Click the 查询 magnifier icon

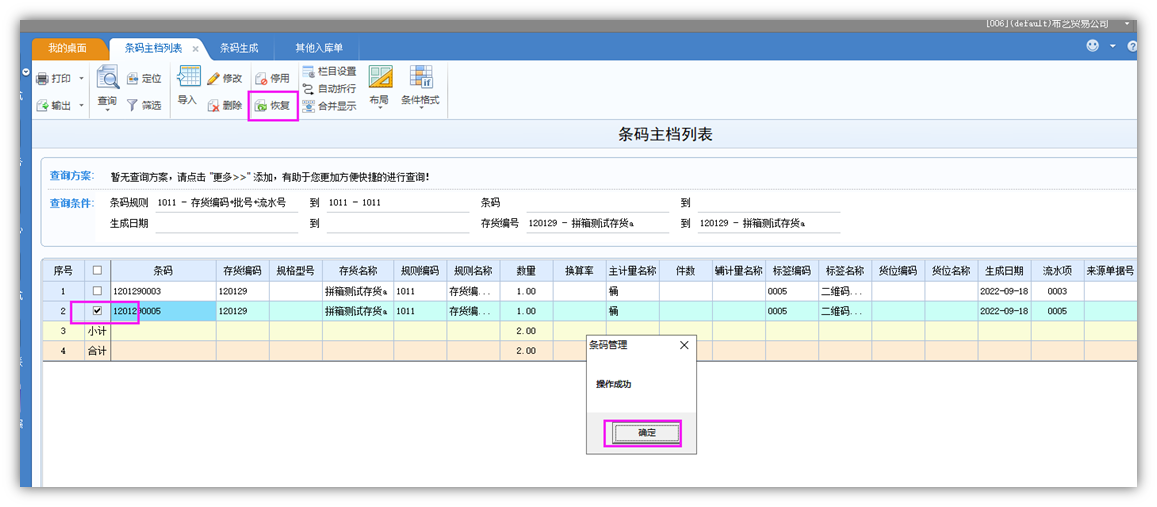point(108,78)
